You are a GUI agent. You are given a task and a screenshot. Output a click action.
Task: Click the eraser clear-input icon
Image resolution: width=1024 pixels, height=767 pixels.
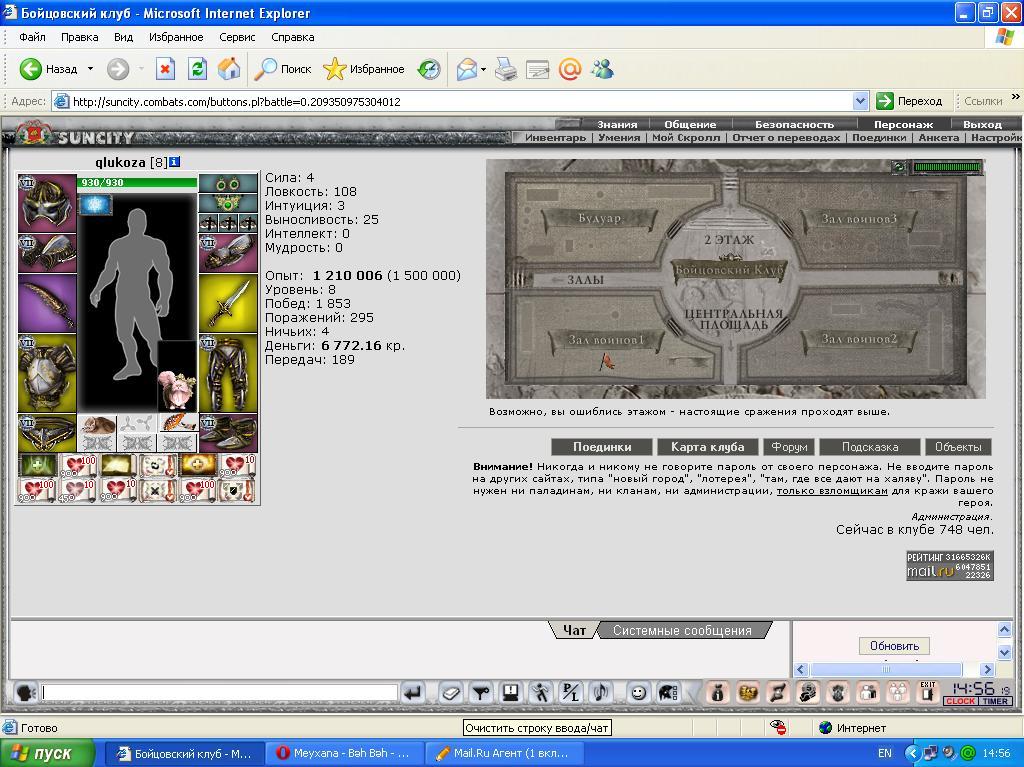click(450, 693)
